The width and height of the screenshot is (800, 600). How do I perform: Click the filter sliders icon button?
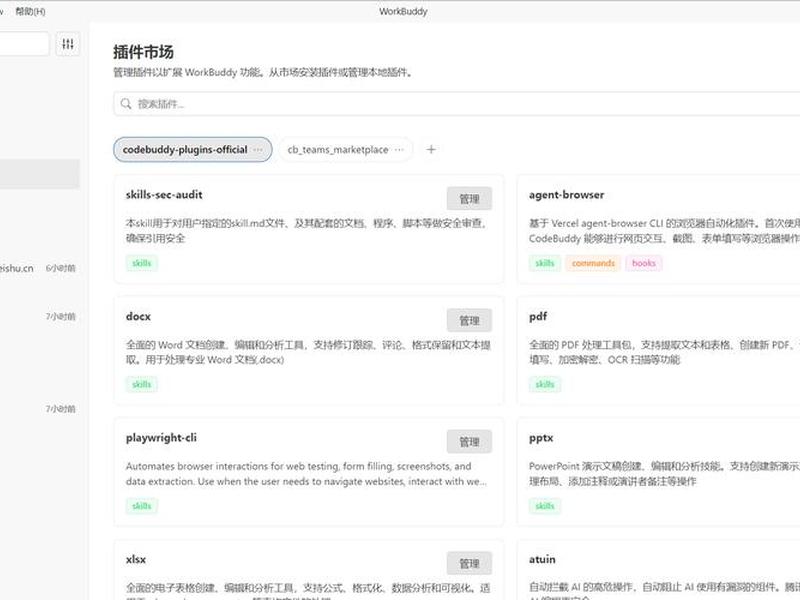pyautogui.click(x=68, y=44)
